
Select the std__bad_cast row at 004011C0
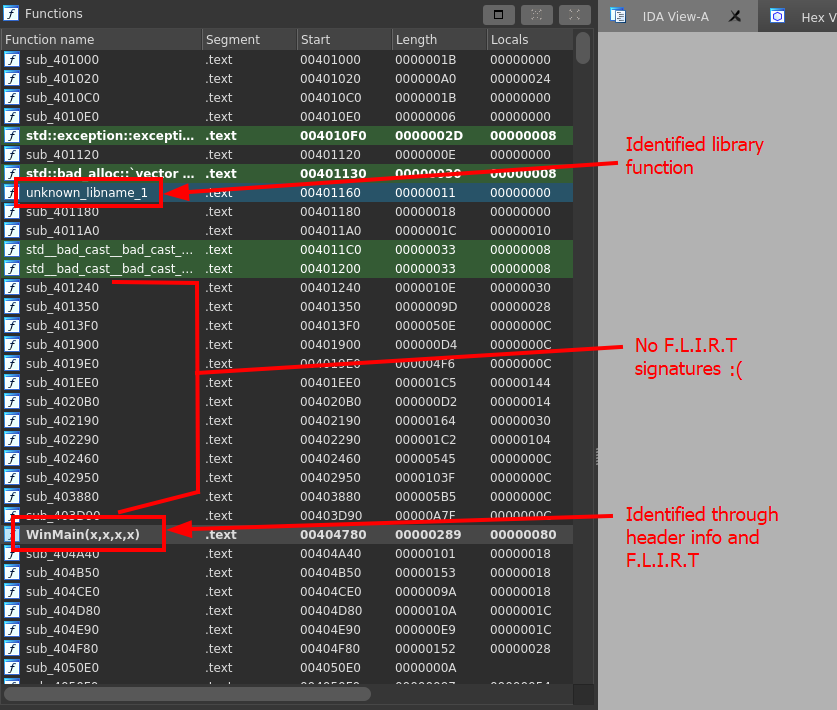click(287, 250)
